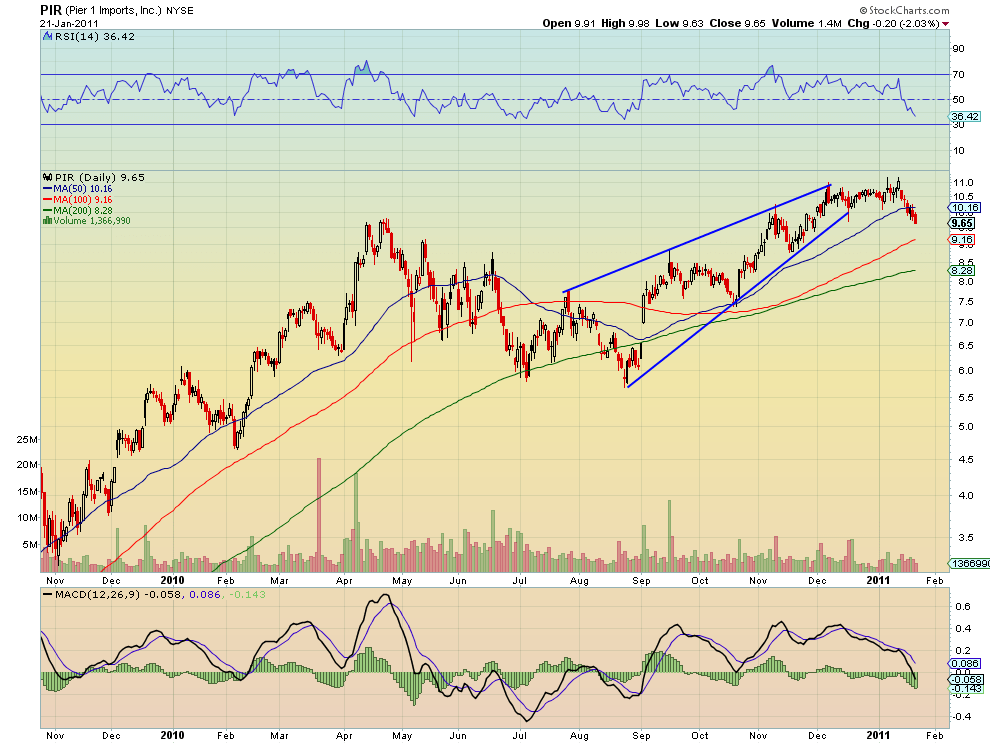Click the -0.4 level on the MACD axis
This screenshot has height=744, width=990.
coord(962,717)
